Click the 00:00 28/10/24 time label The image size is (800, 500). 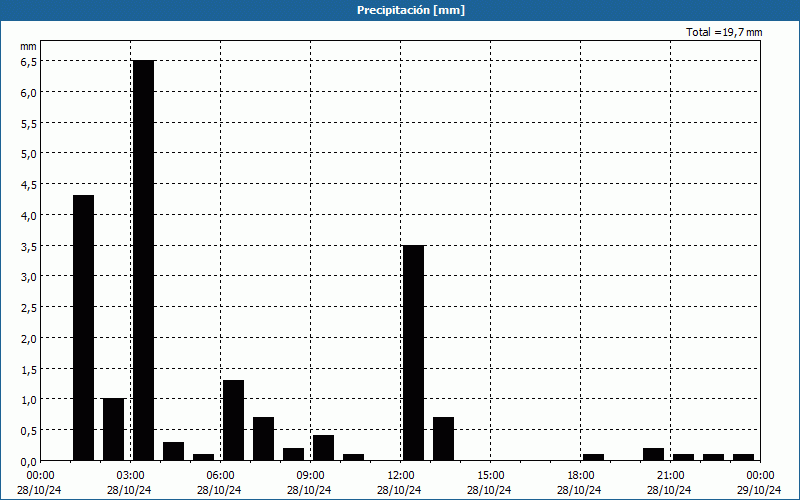[39, 483]
